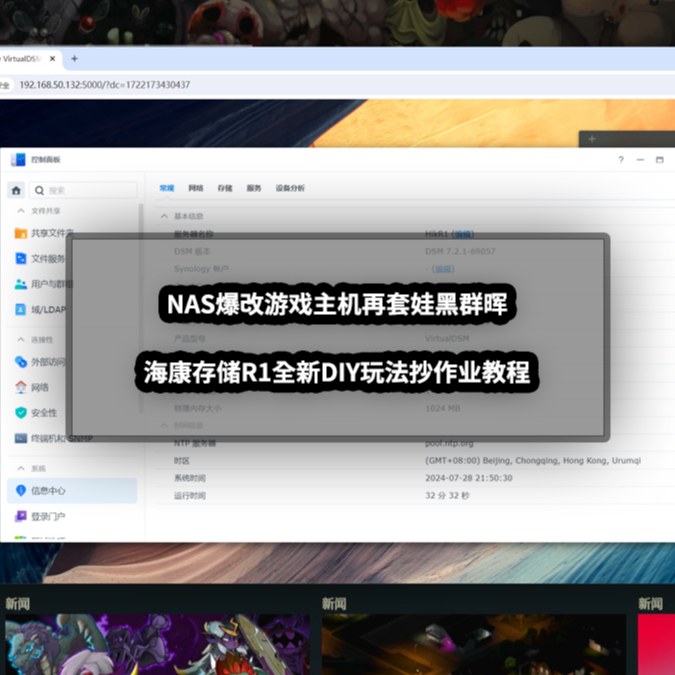Switch to the 存储 tab

coord(225,188)
